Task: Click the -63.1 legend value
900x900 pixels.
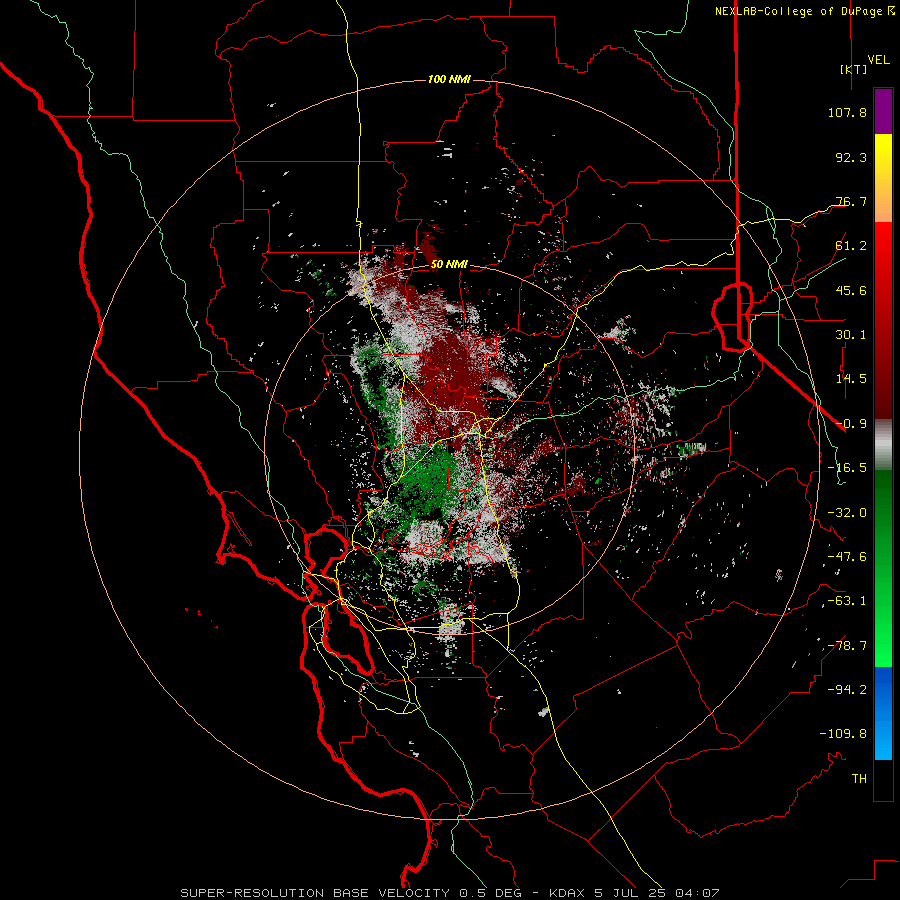Action: coord(847,601)
